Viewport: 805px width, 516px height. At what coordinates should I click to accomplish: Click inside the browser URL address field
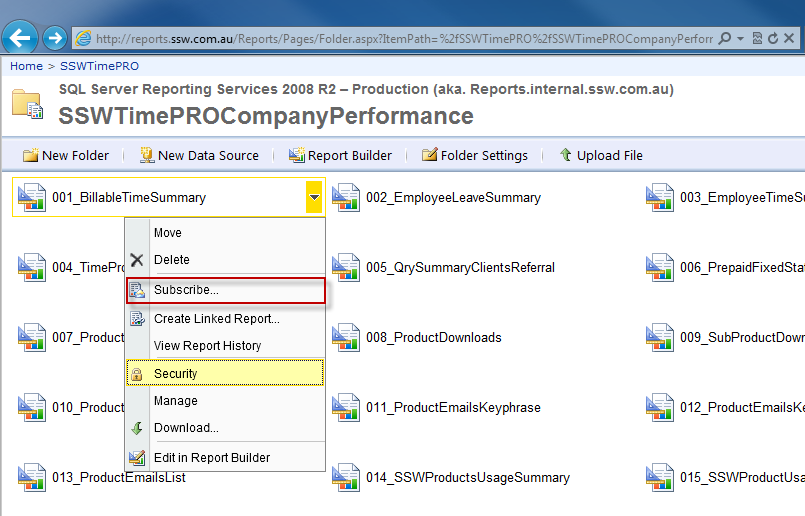[x=400, y=38]
